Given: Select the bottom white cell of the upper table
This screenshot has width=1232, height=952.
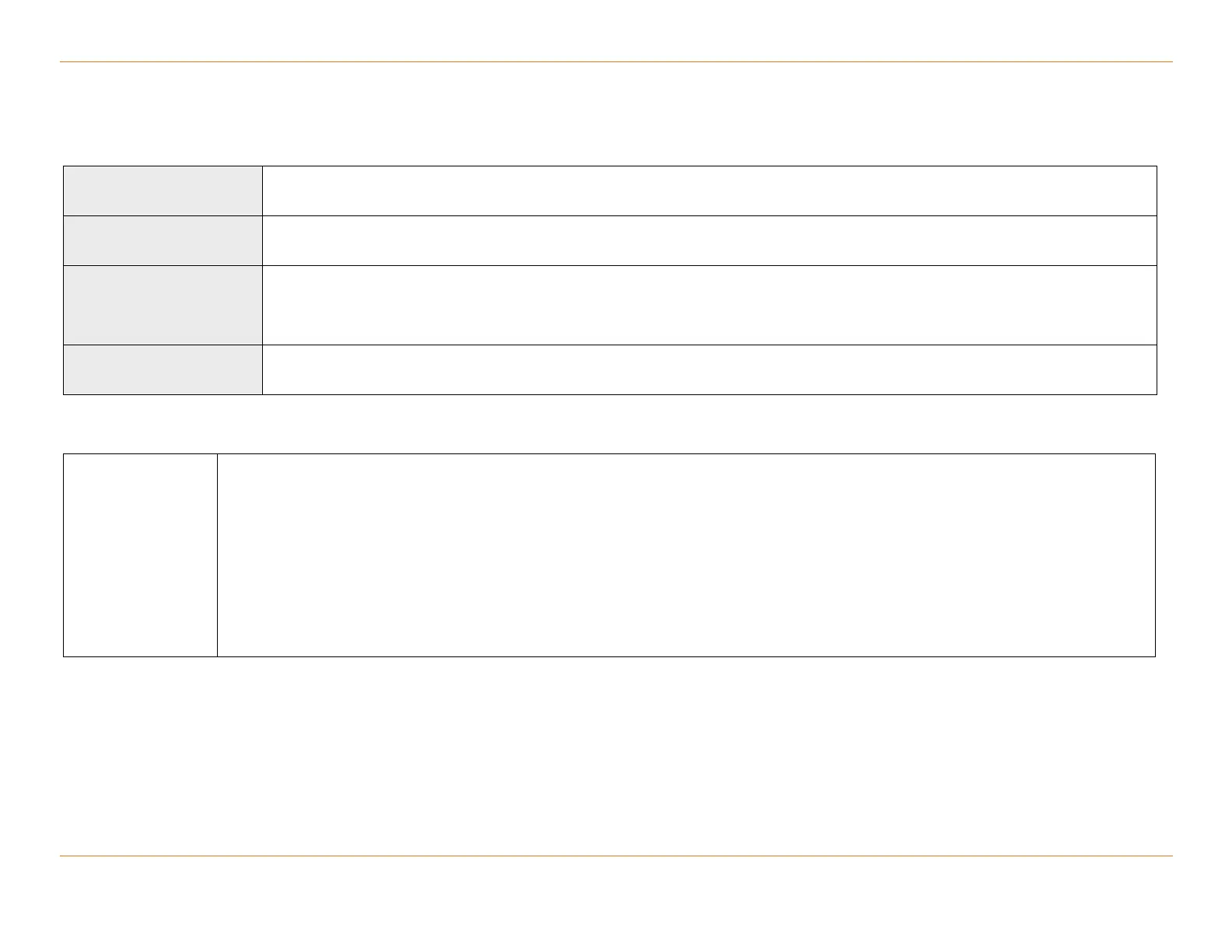Looking at the screenshot, I should point(709,369).
